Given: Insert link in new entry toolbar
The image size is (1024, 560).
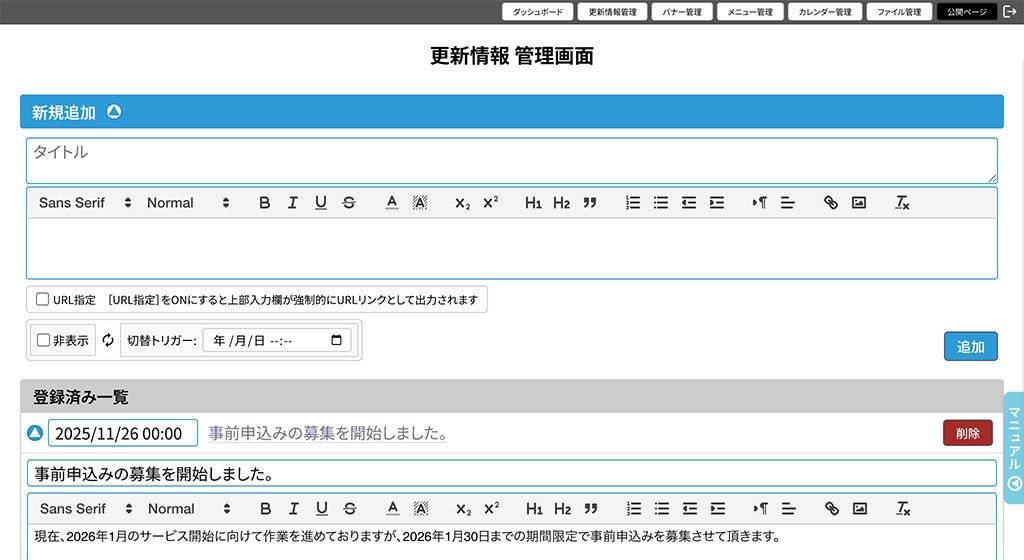Looking at the screenshot, I should [831, 203].
